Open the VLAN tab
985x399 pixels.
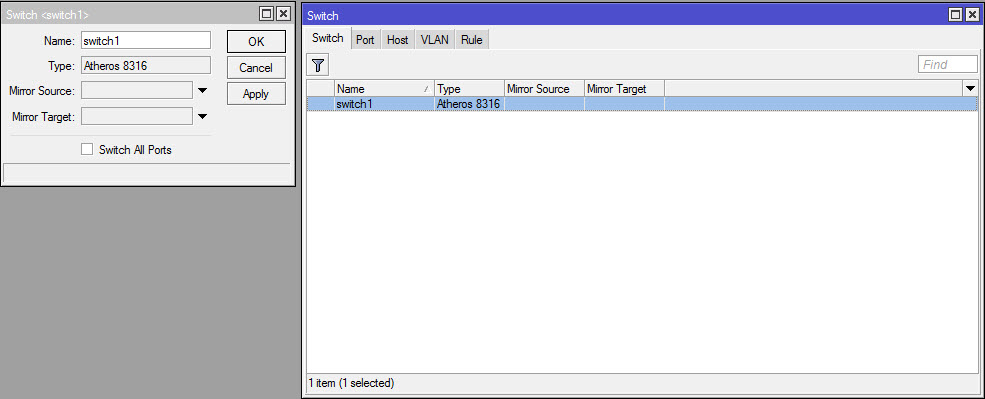435,40
